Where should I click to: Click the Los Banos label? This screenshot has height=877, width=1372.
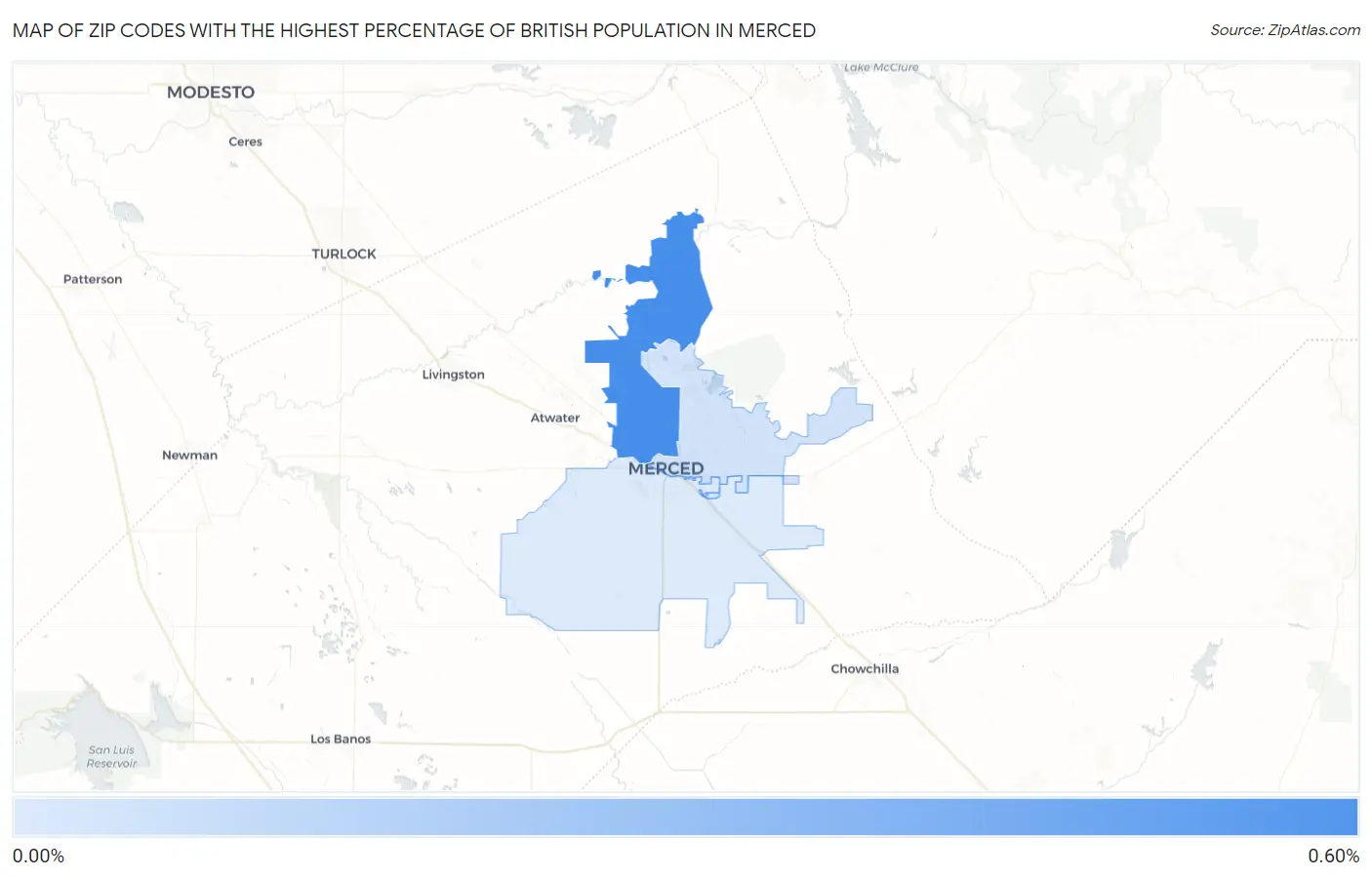coord(341,738)
